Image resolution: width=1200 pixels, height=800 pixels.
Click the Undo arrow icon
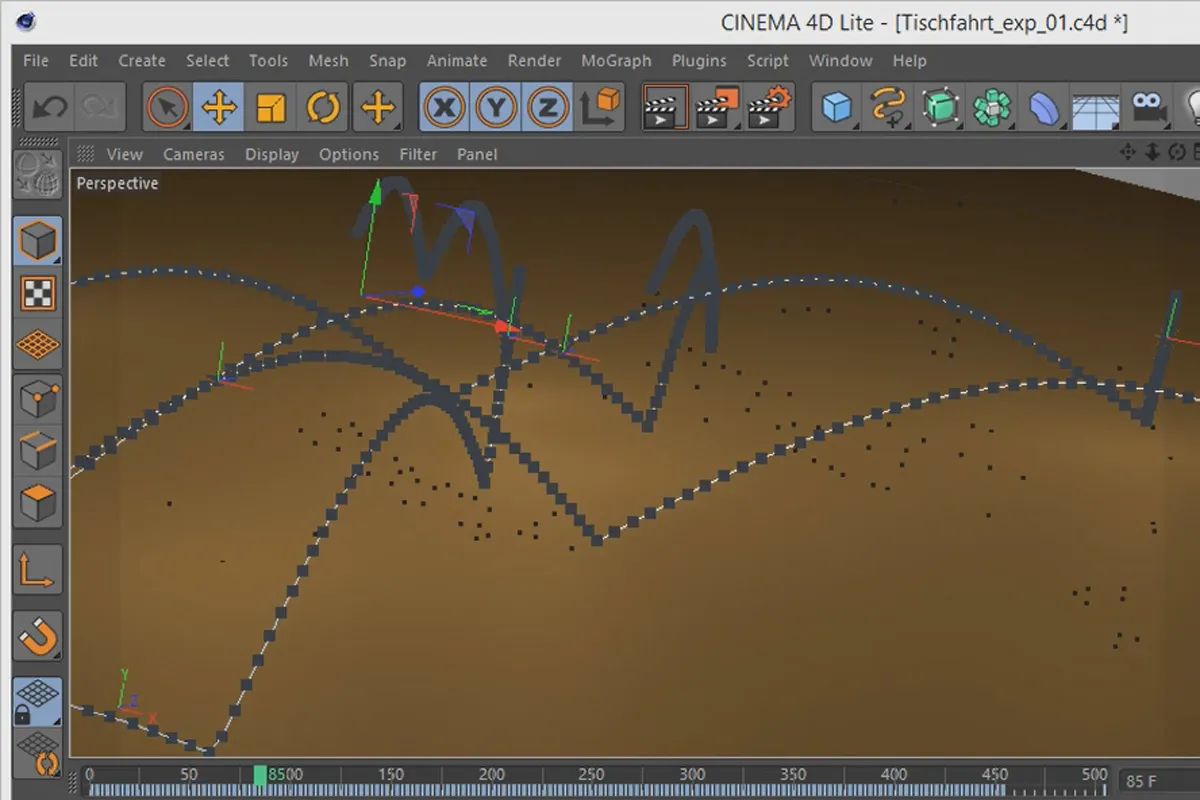click(48, 107)
